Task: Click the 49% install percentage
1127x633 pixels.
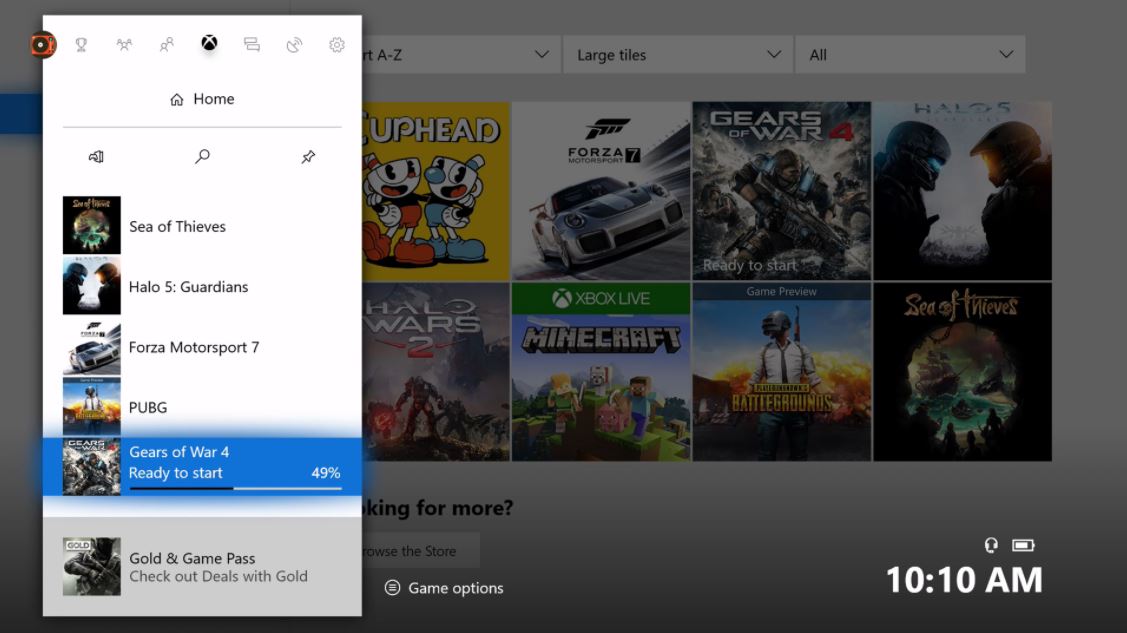Action: 326,473
